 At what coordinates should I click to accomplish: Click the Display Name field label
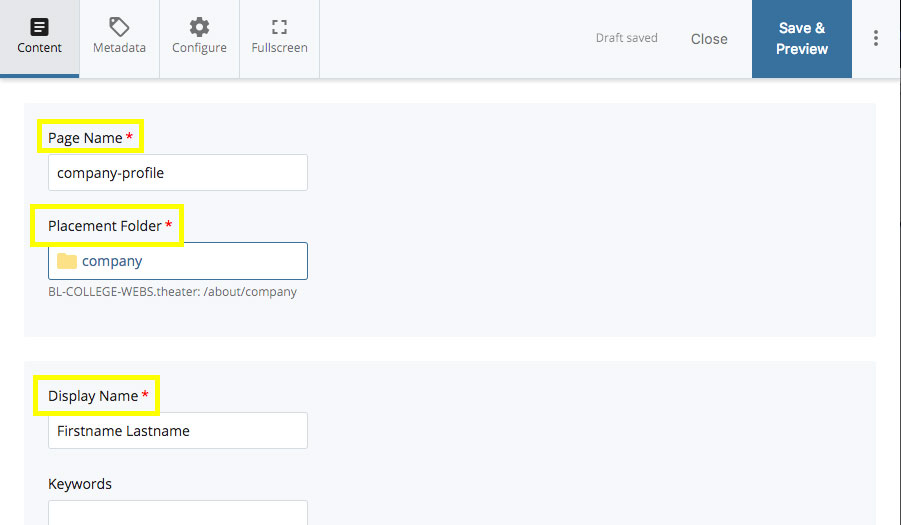92,396
